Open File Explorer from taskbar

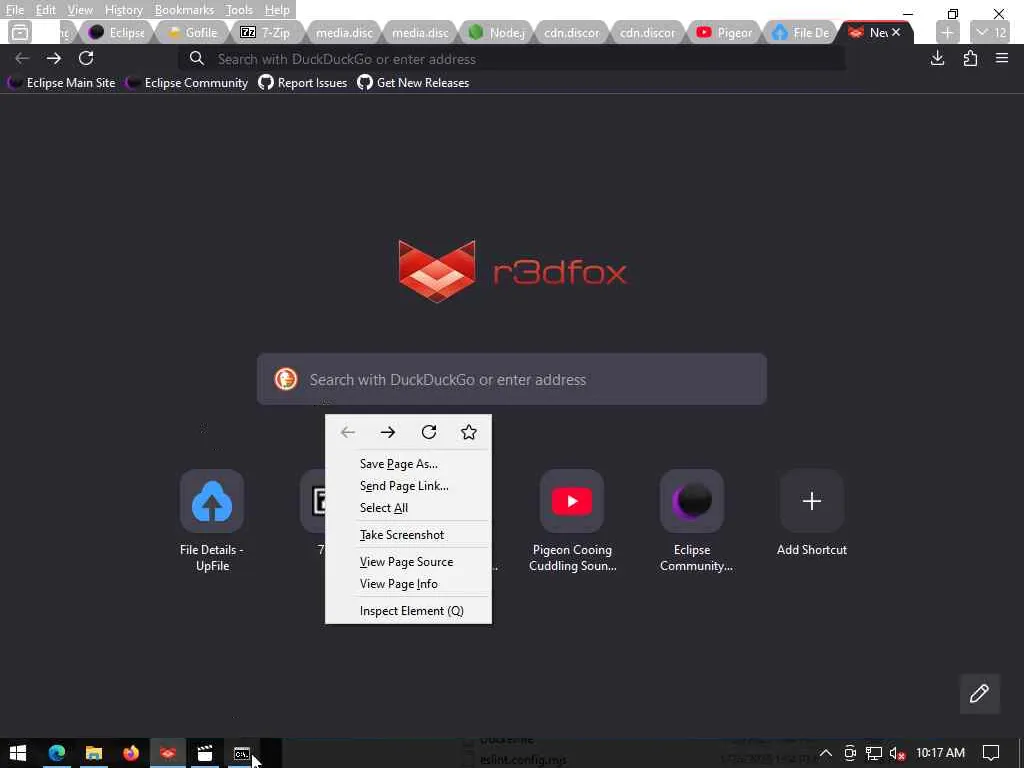point(94,753)
